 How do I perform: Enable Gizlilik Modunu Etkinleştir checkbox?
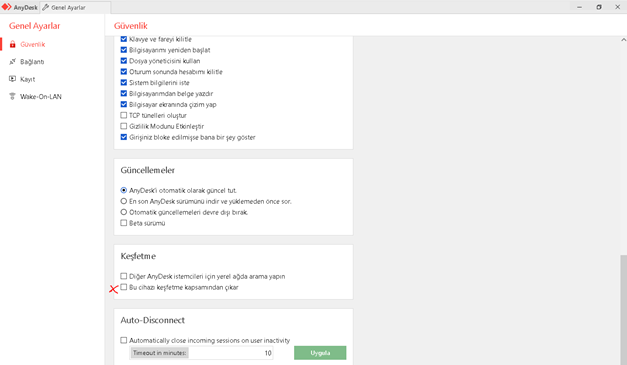(124, 126)
